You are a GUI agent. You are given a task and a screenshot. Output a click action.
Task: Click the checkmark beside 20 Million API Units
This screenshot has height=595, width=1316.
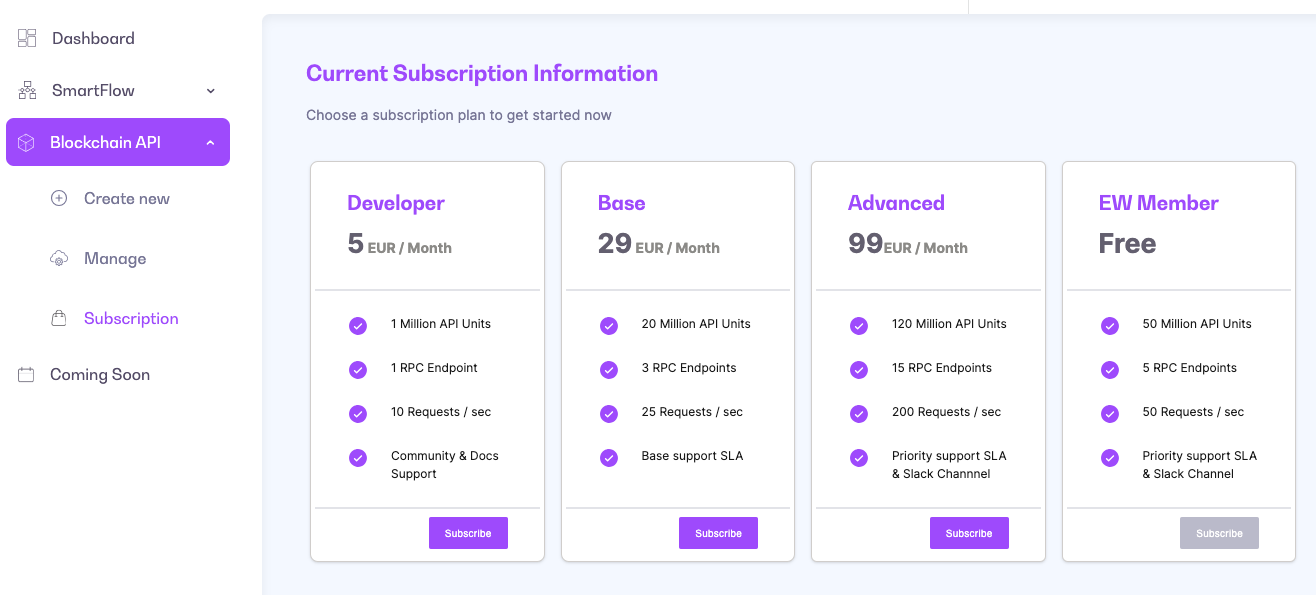tap(608, 326)
